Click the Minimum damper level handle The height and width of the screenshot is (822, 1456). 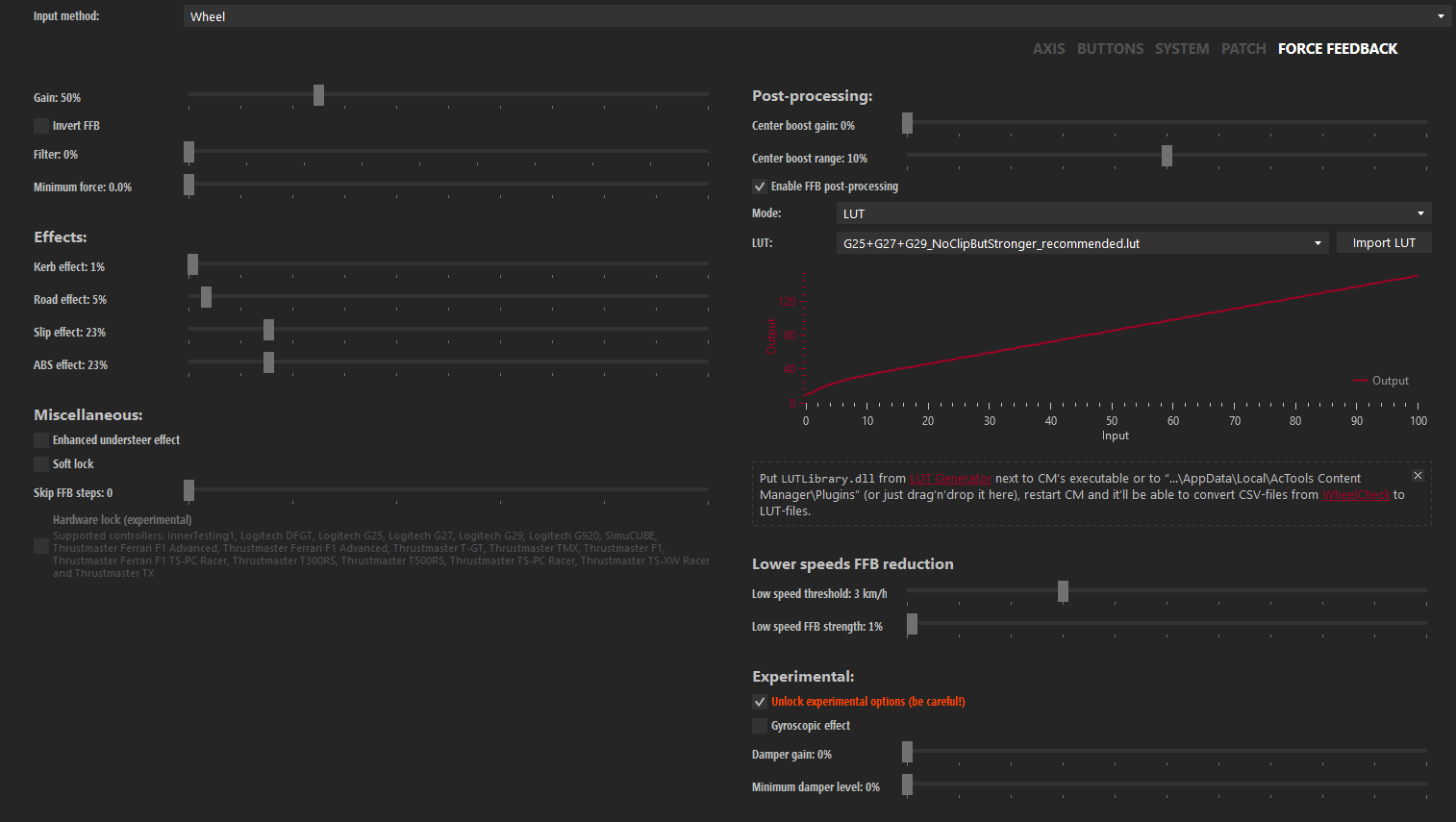point(907,785)
